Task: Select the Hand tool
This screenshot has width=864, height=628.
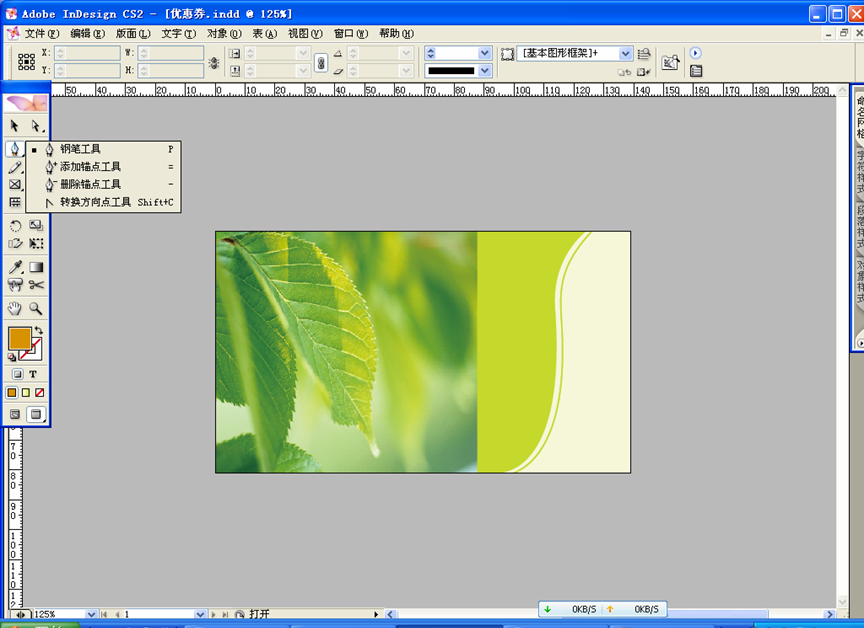Action: point(15,309)
